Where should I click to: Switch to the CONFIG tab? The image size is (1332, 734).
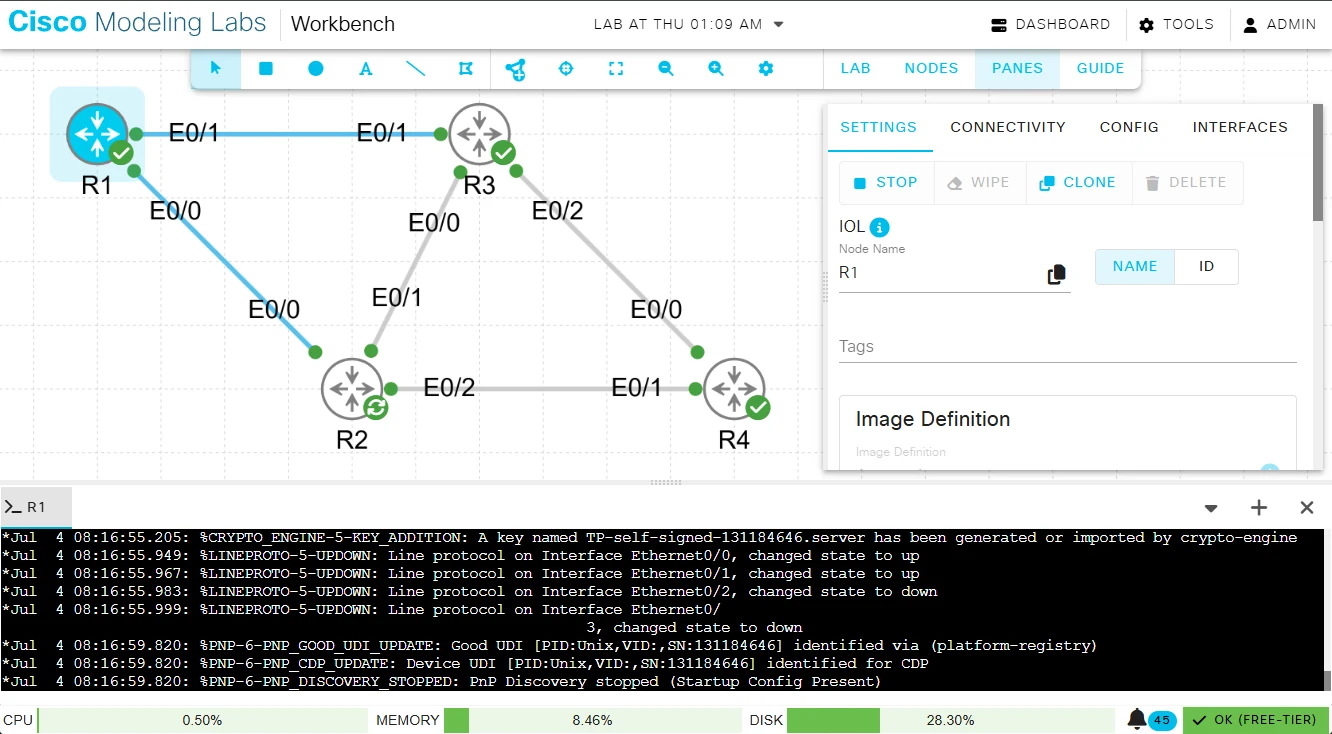pos(1129,128)
